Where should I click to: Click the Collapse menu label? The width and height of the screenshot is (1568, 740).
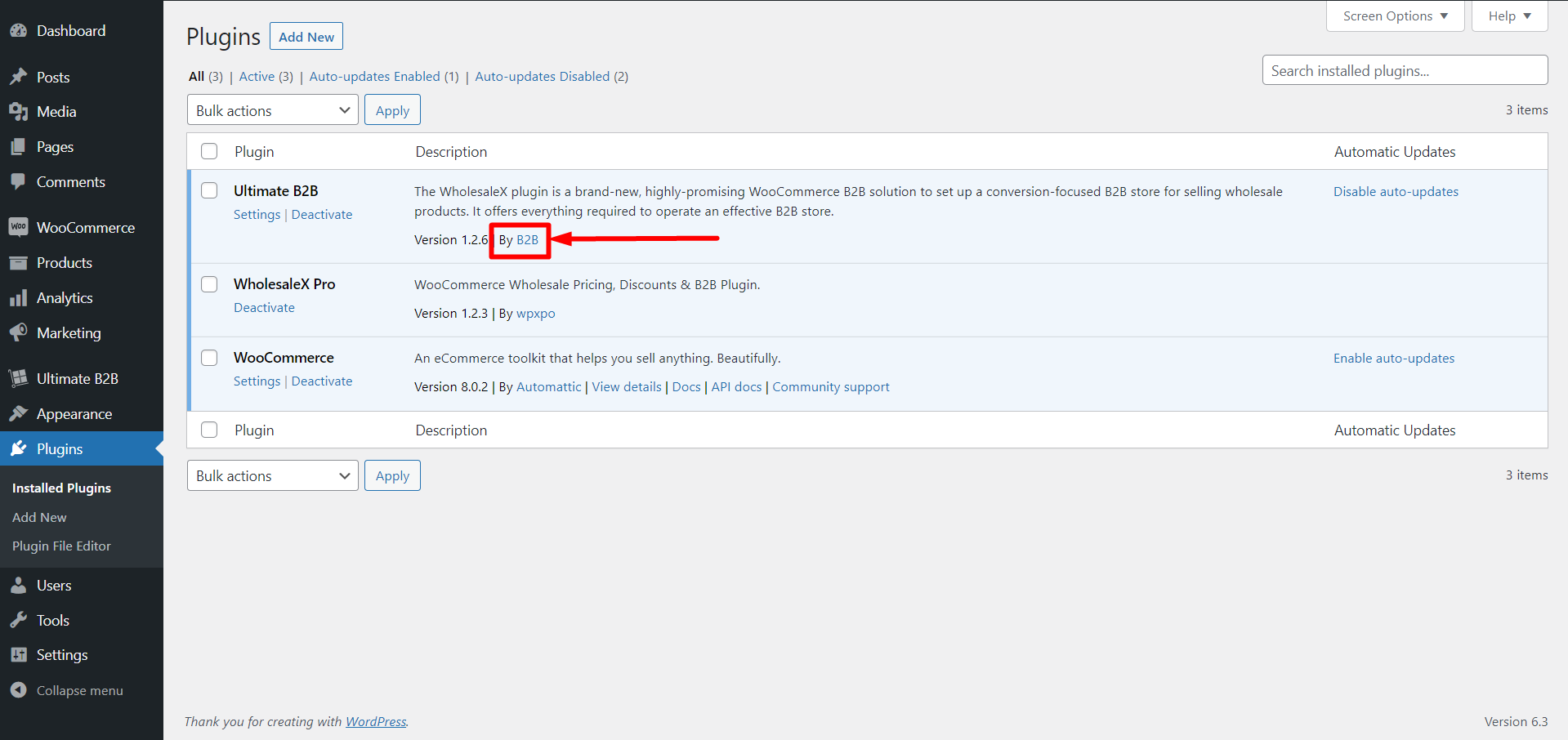pos(80,690)
